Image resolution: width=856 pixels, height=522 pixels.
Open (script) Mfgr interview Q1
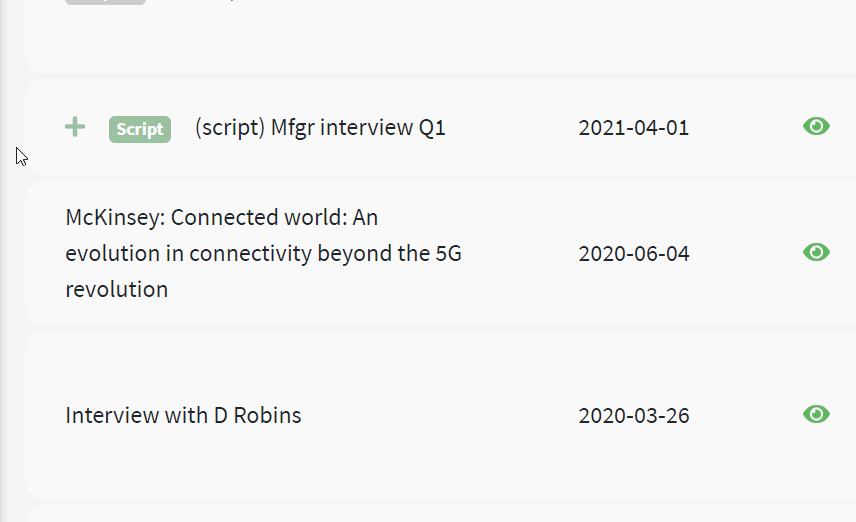click(x=320, y=128)
